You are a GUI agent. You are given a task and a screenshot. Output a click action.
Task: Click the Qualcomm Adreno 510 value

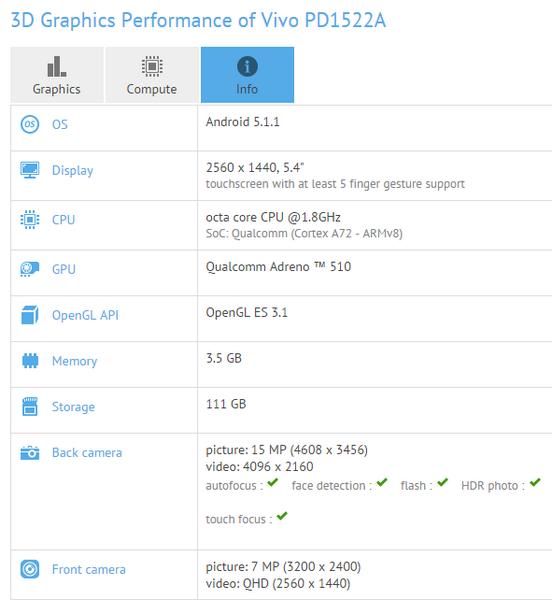278,266
